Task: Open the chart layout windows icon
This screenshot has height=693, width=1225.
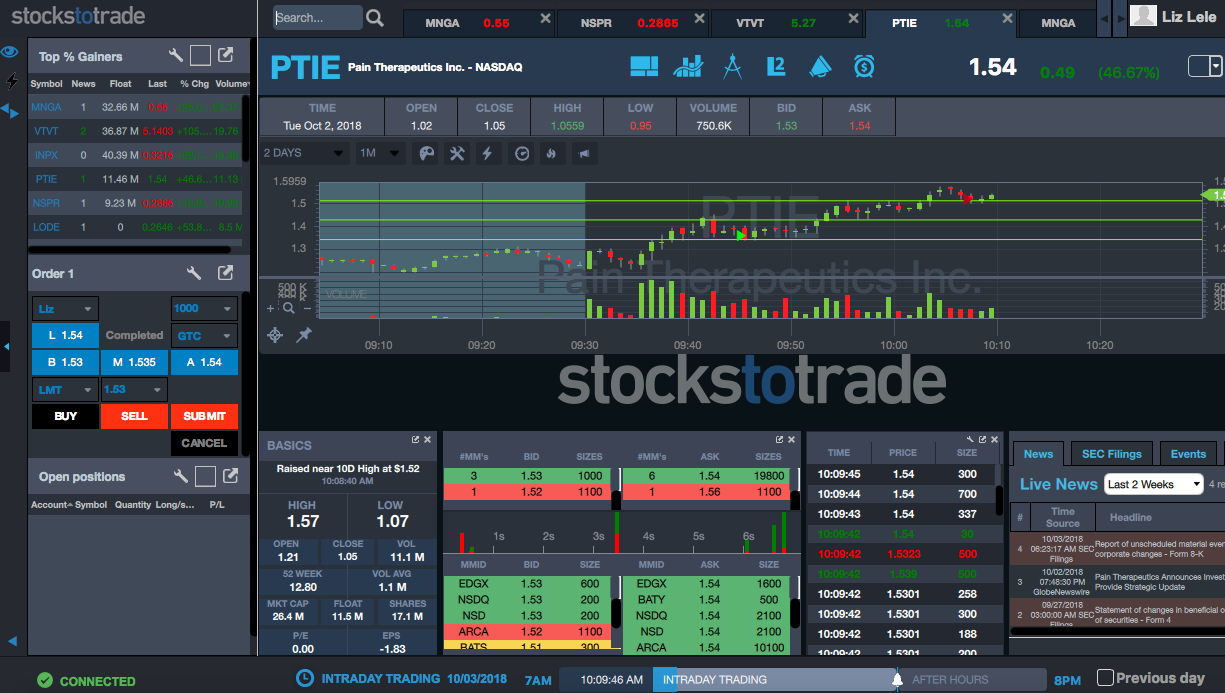Action: pos(644,67)
